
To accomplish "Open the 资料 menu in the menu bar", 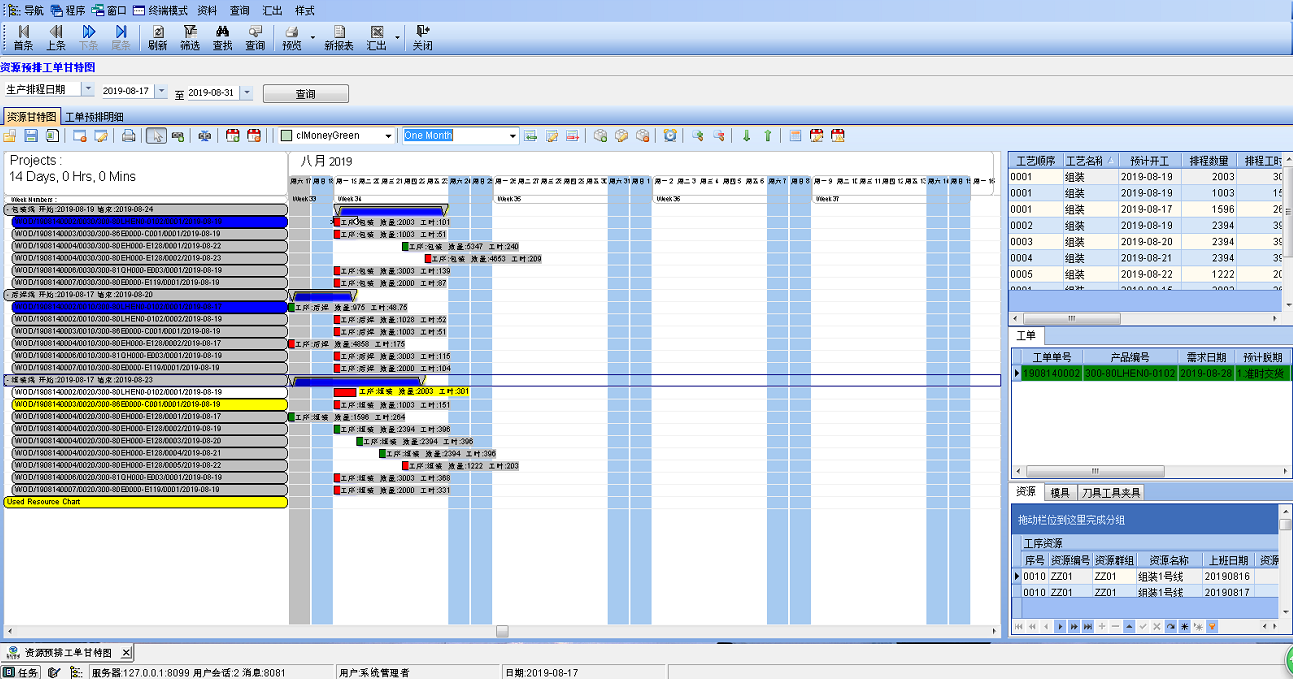I will (207, 10).
